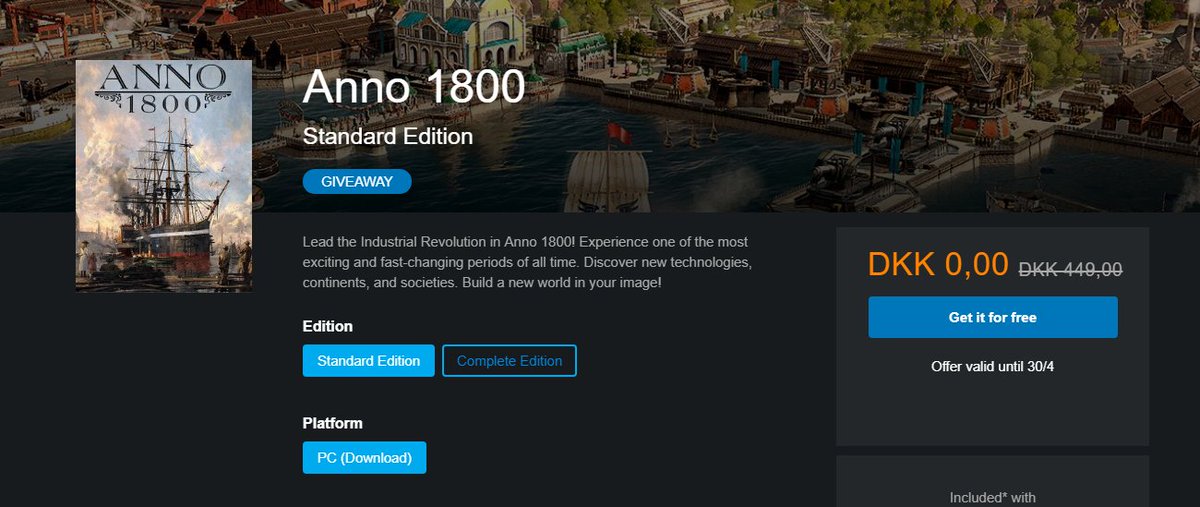
Task: Open the Anno 1800 cover art thumbnail
Action: coord(164,176)
